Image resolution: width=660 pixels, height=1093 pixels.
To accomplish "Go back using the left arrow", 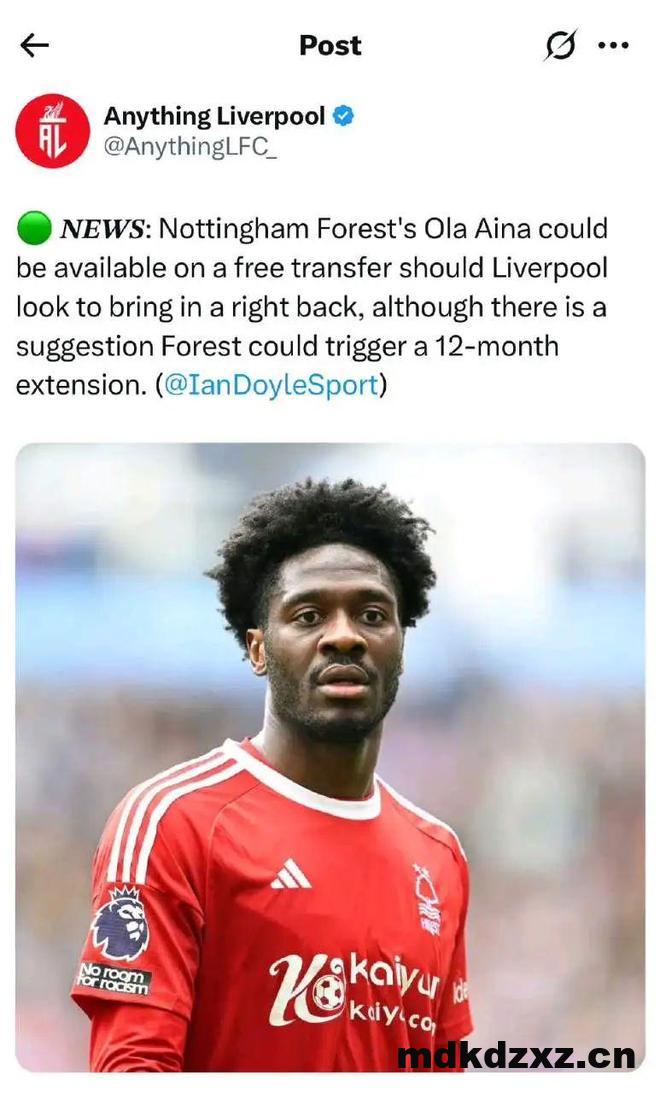I will click(34, 45).
